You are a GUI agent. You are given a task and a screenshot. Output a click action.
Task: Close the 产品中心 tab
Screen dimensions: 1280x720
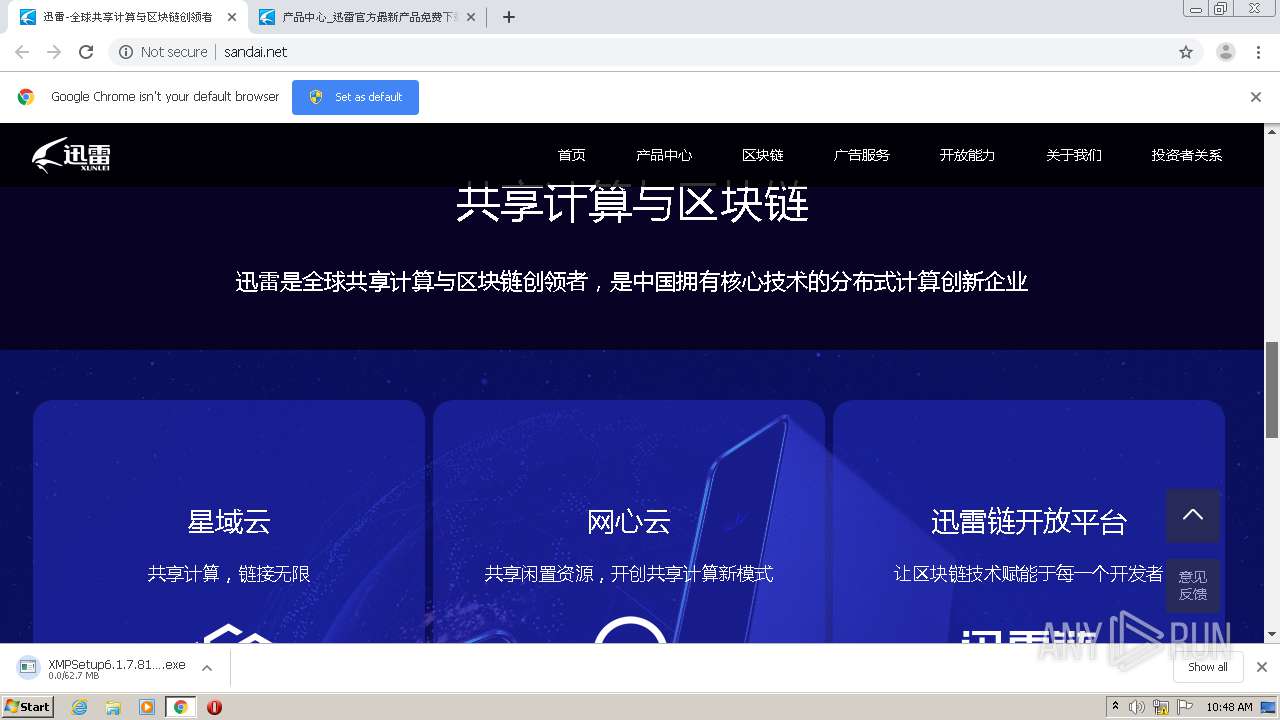[x=471, y=17]
